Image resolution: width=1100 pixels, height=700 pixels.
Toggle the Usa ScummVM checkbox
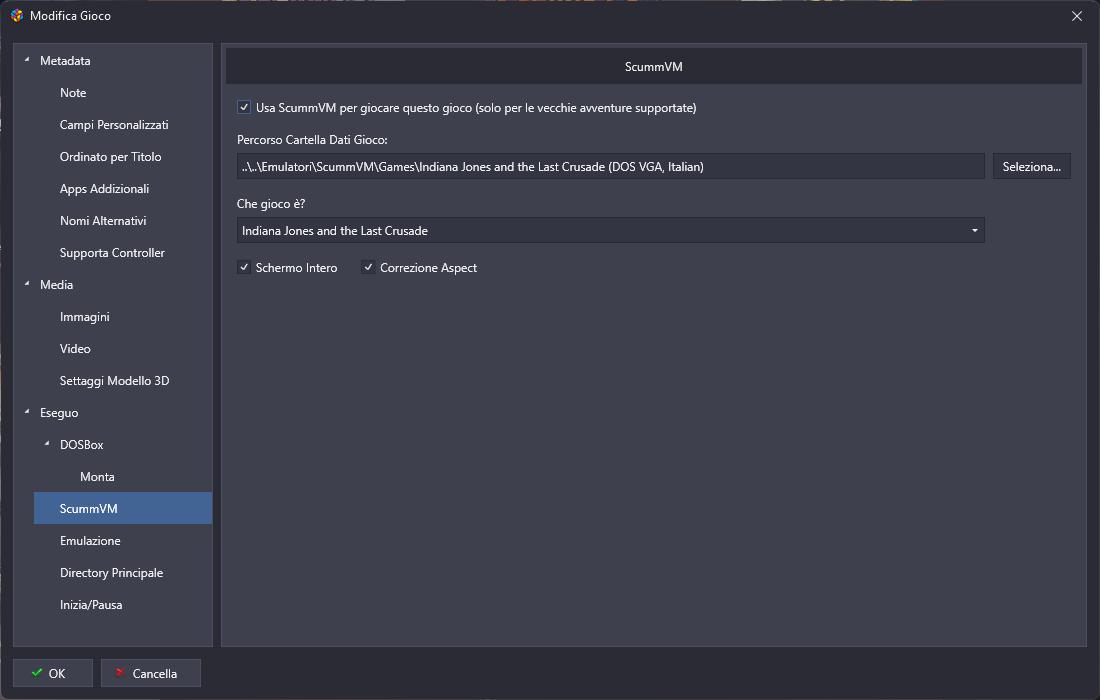[244, 107]
